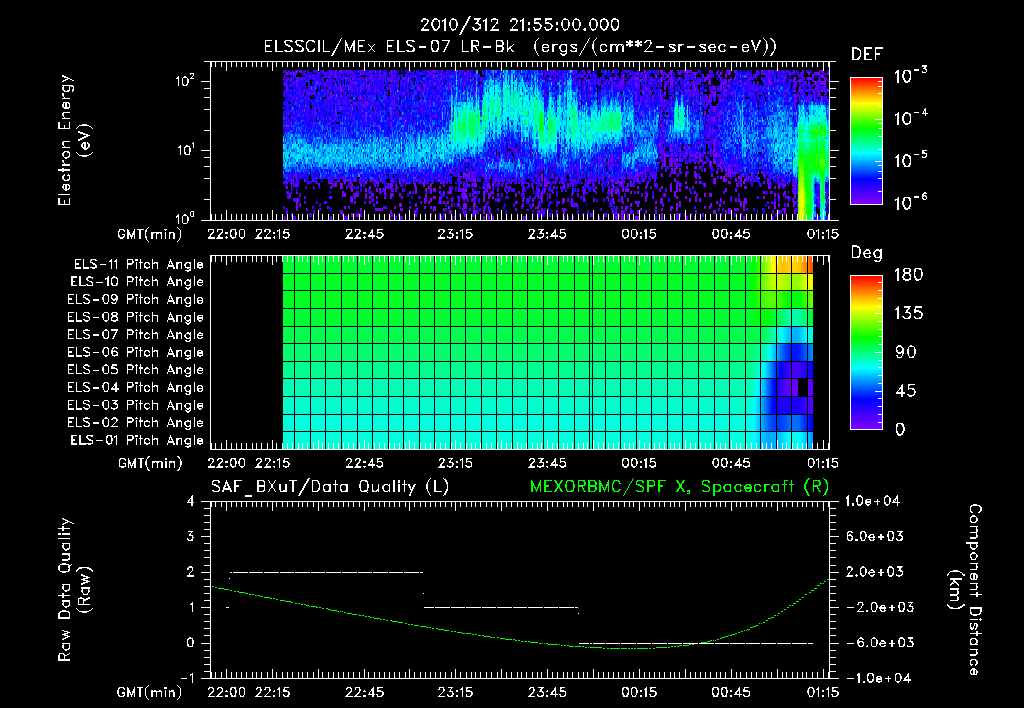Click GMT(min) label under the pitch angle panel

150,464
